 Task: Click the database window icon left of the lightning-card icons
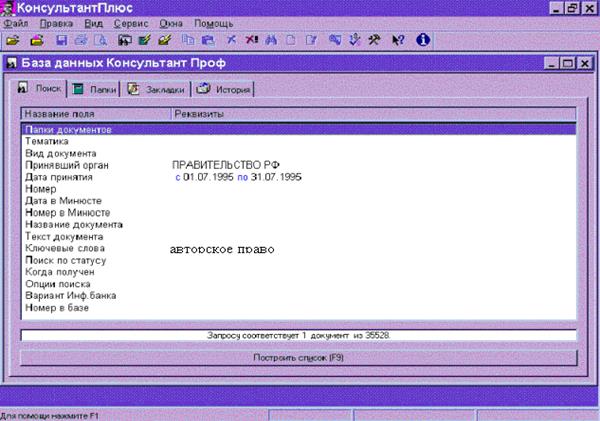click(x=125, y=40)
